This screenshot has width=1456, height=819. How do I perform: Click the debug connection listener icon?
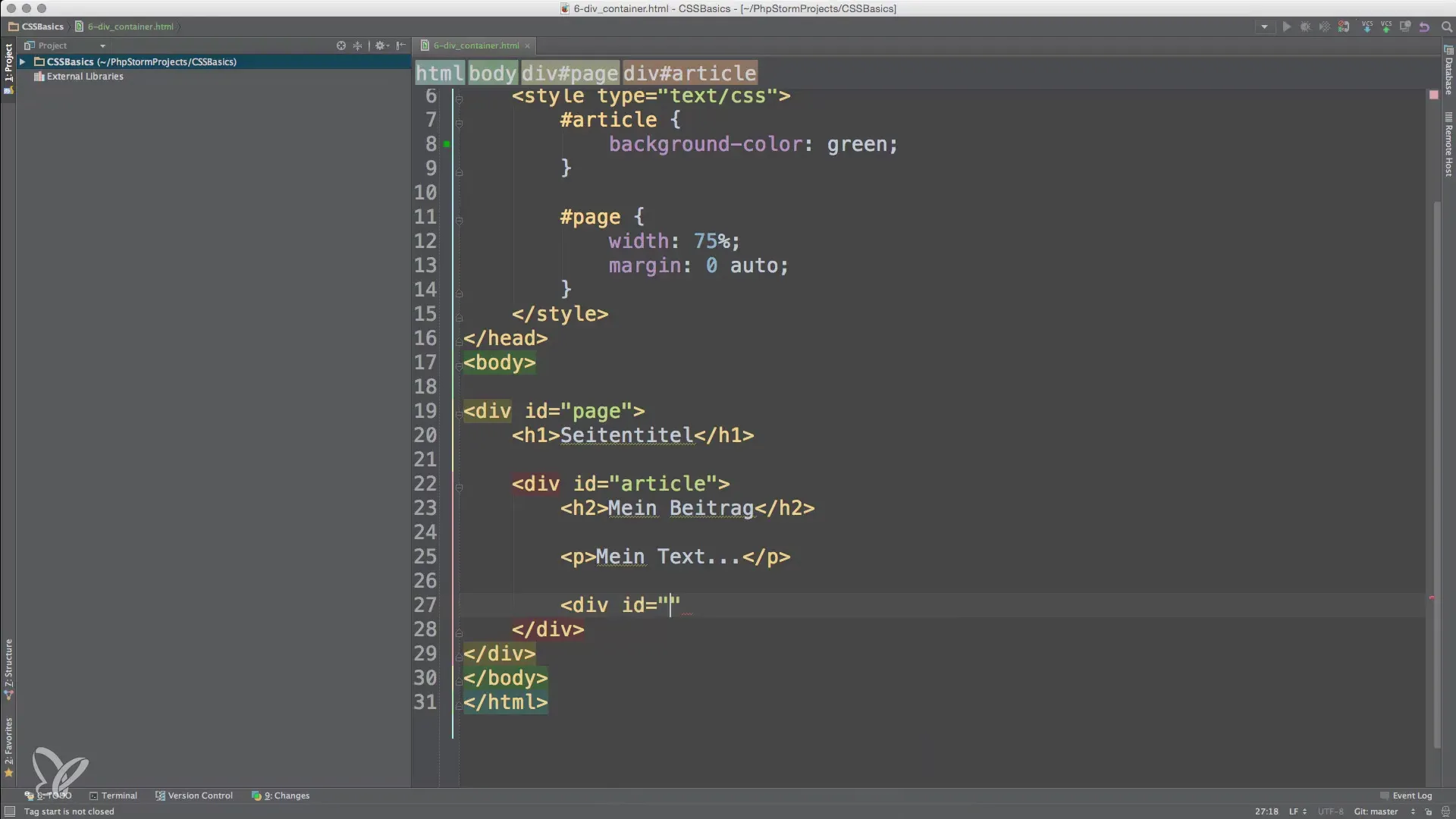tap(1344, 27)
